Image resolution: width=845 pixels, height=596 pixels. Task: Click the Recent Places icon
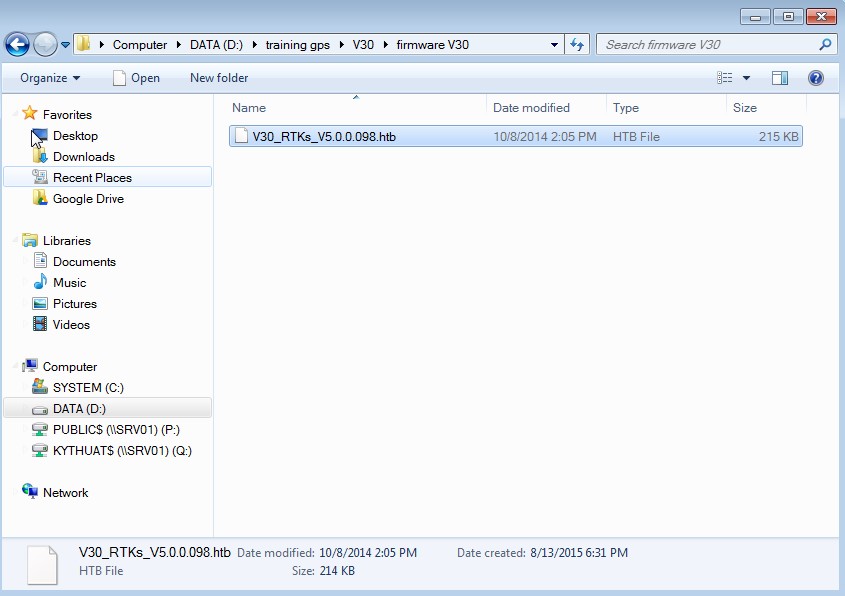40,177
